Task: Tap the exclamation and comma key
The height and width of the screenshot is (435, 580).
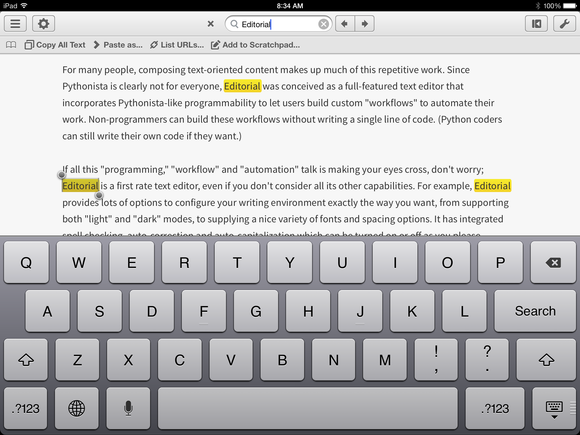Action: 436,360
